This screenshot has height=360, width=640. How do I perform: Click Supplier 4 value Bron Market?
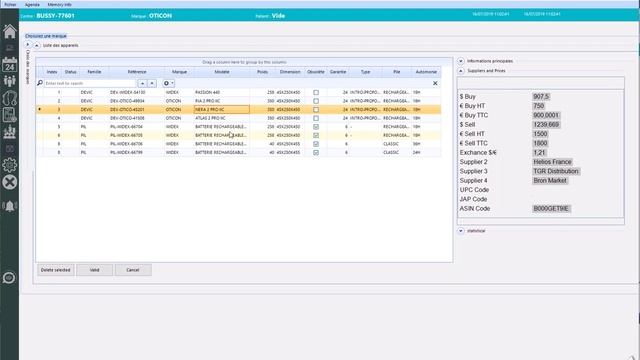550,180
